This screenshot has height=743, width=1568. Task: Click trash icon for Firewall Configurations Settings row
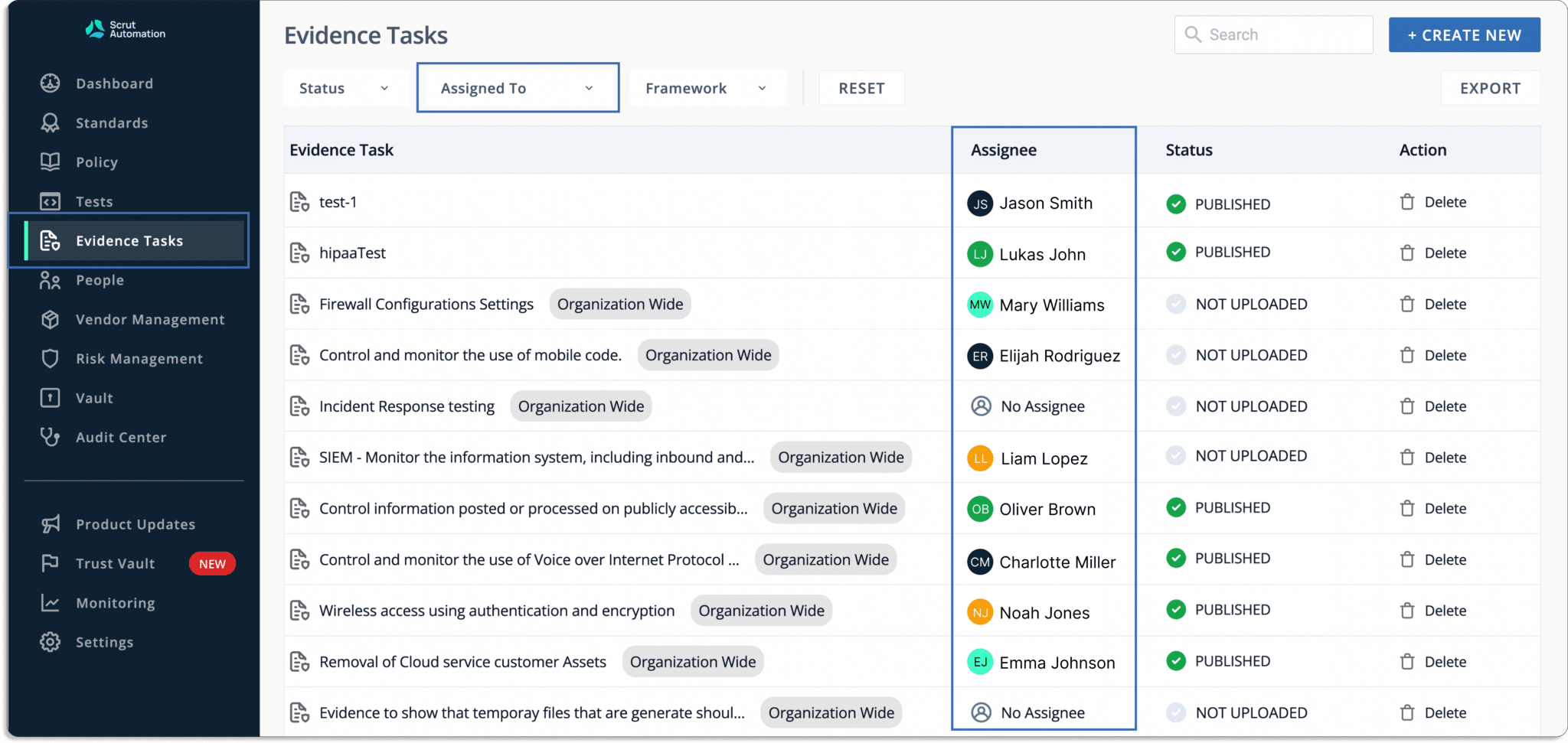click(1407, 305)
